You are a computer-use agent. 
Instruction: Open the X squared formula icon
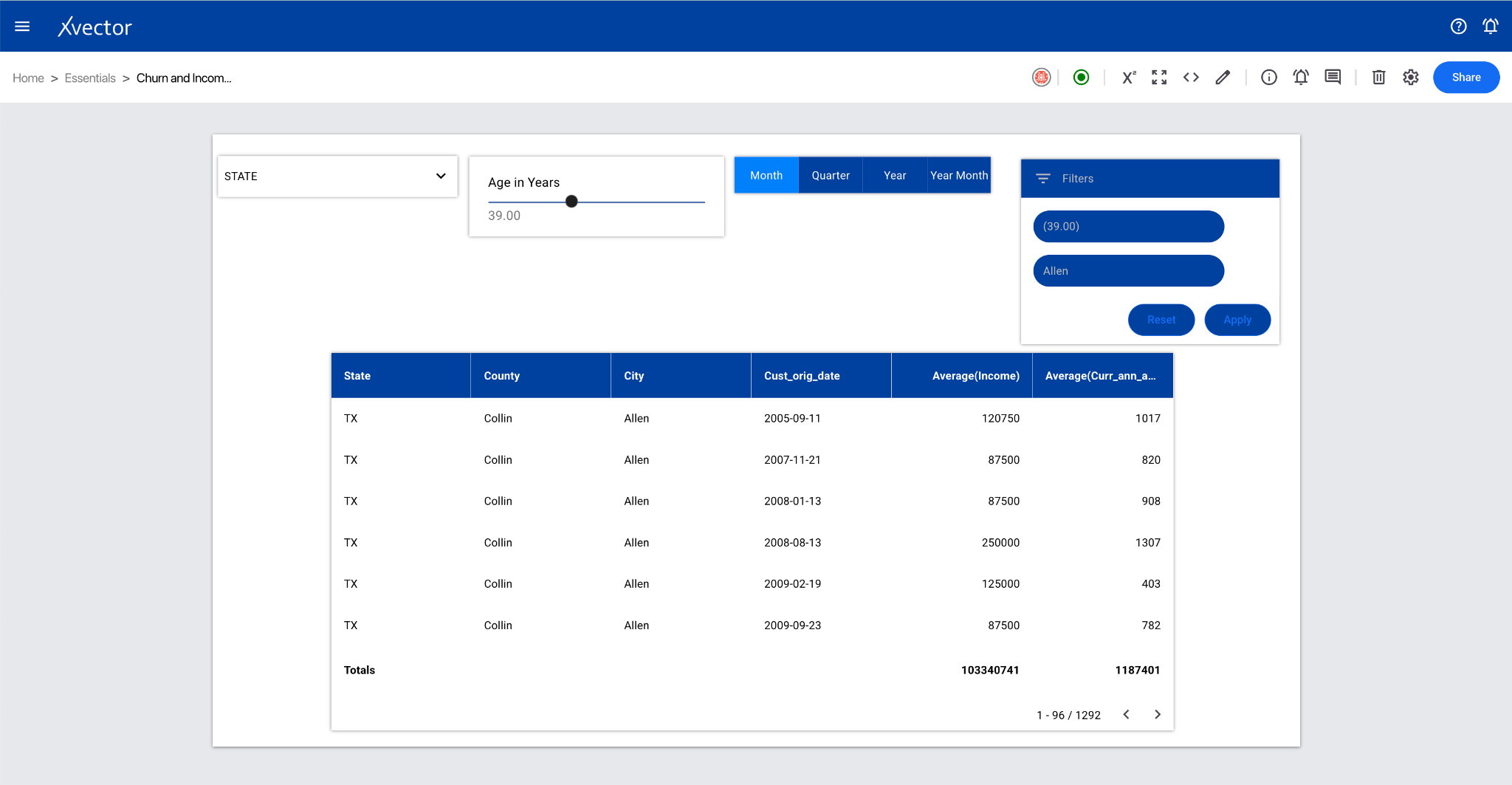pos(1128,78)
